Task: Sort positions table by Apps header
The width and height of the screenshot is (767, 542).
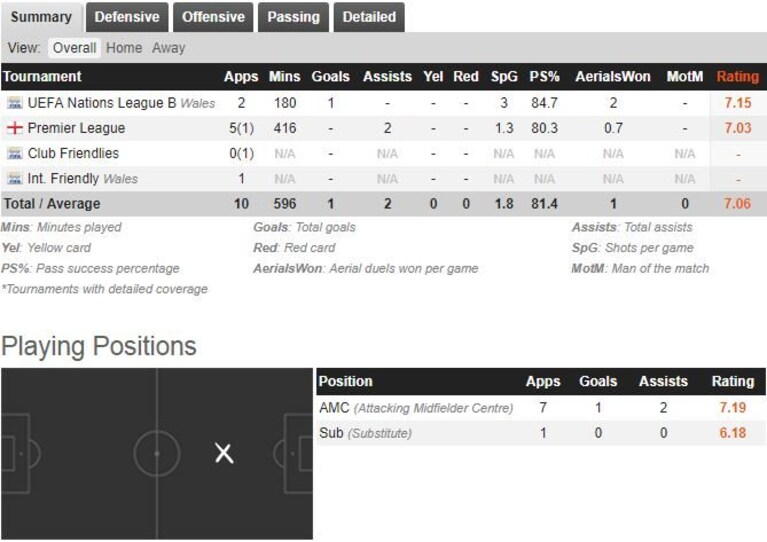Action: (x=543, y=382)
